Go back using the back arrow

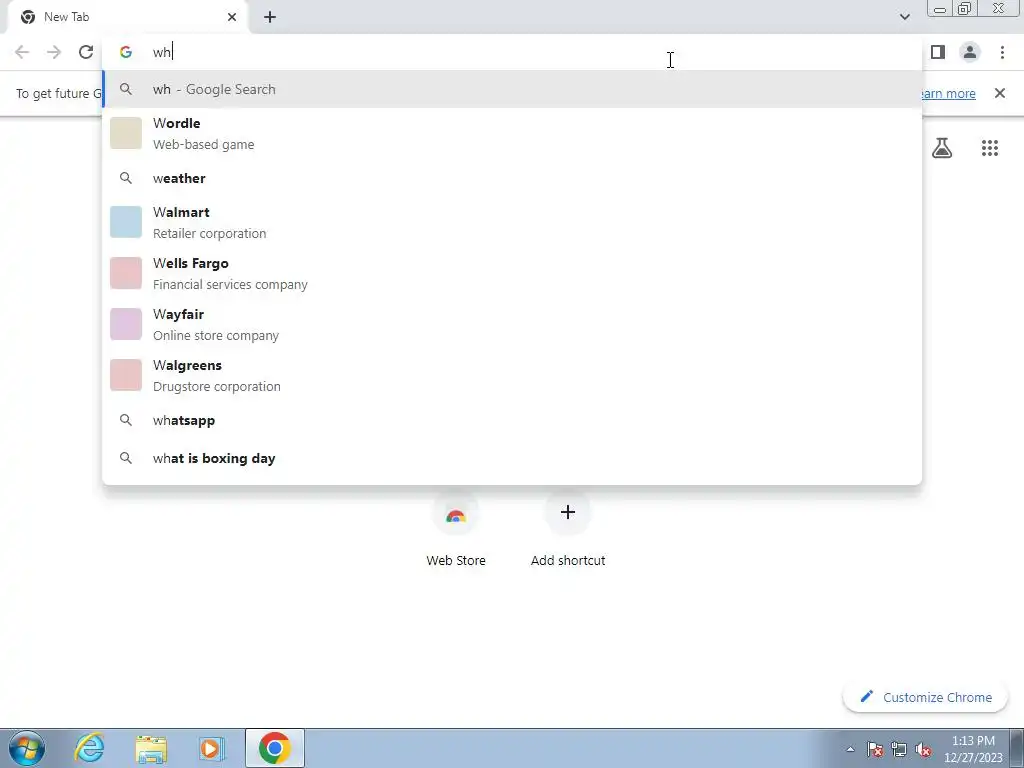(x=22, y=52)
